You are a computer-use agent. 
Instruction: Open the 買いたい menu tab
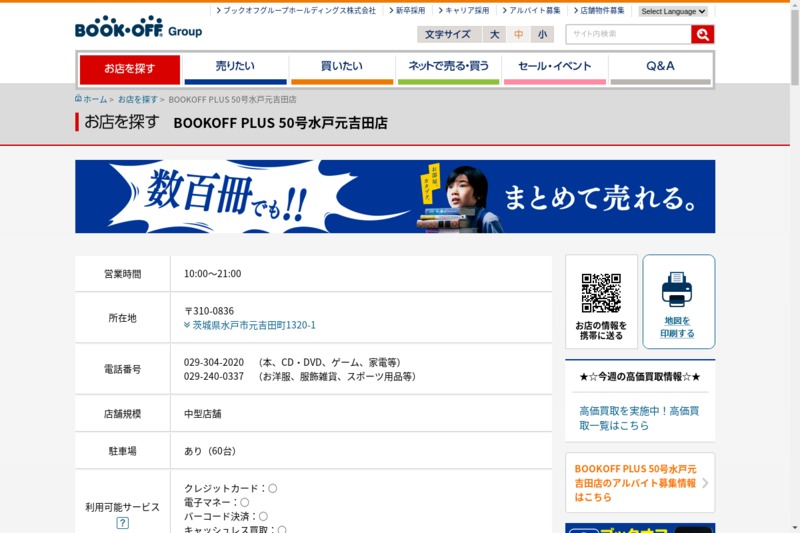point(342,69)
